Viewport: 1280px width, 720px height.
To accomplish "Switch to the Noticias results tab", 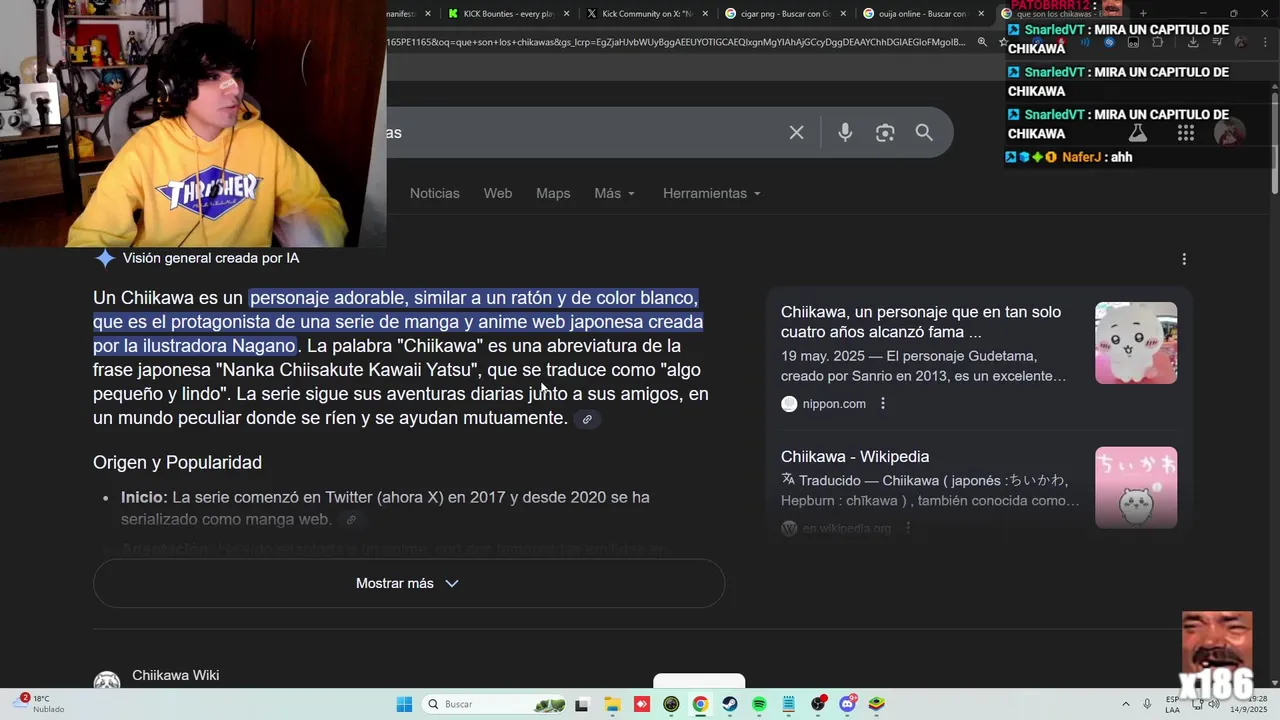I will coord(435,193).
